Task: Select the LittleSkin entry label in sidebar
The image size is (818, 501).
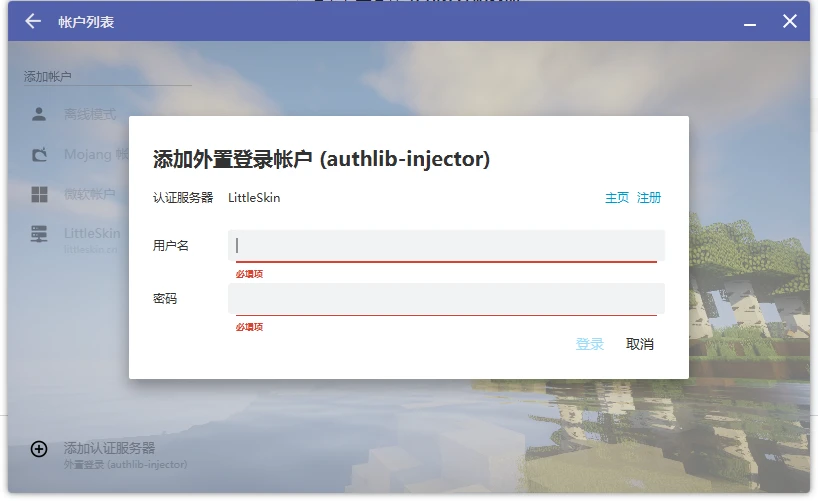Action: [92, 233]
